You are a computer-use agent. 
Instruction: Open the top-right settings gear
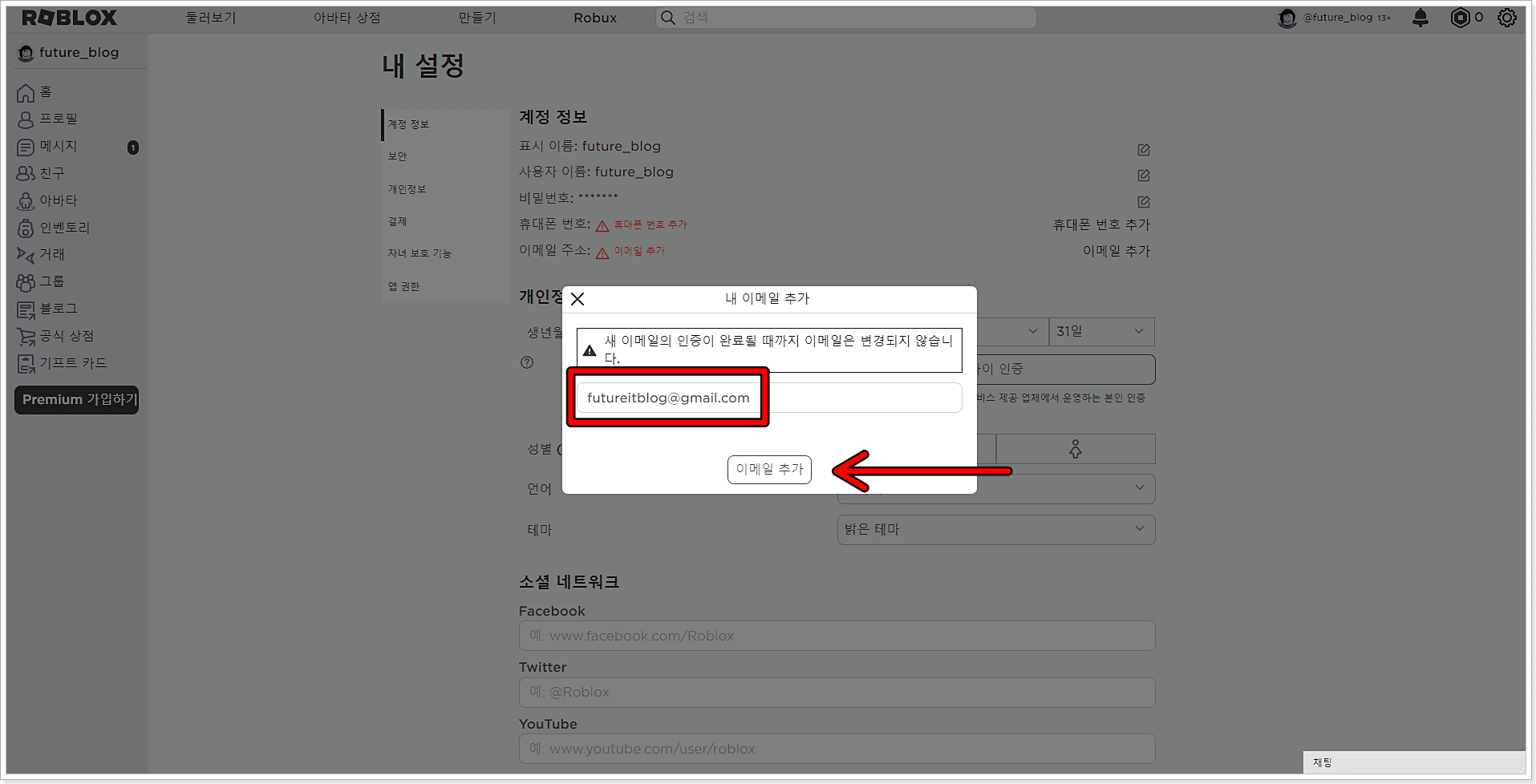coord(1506,18)
